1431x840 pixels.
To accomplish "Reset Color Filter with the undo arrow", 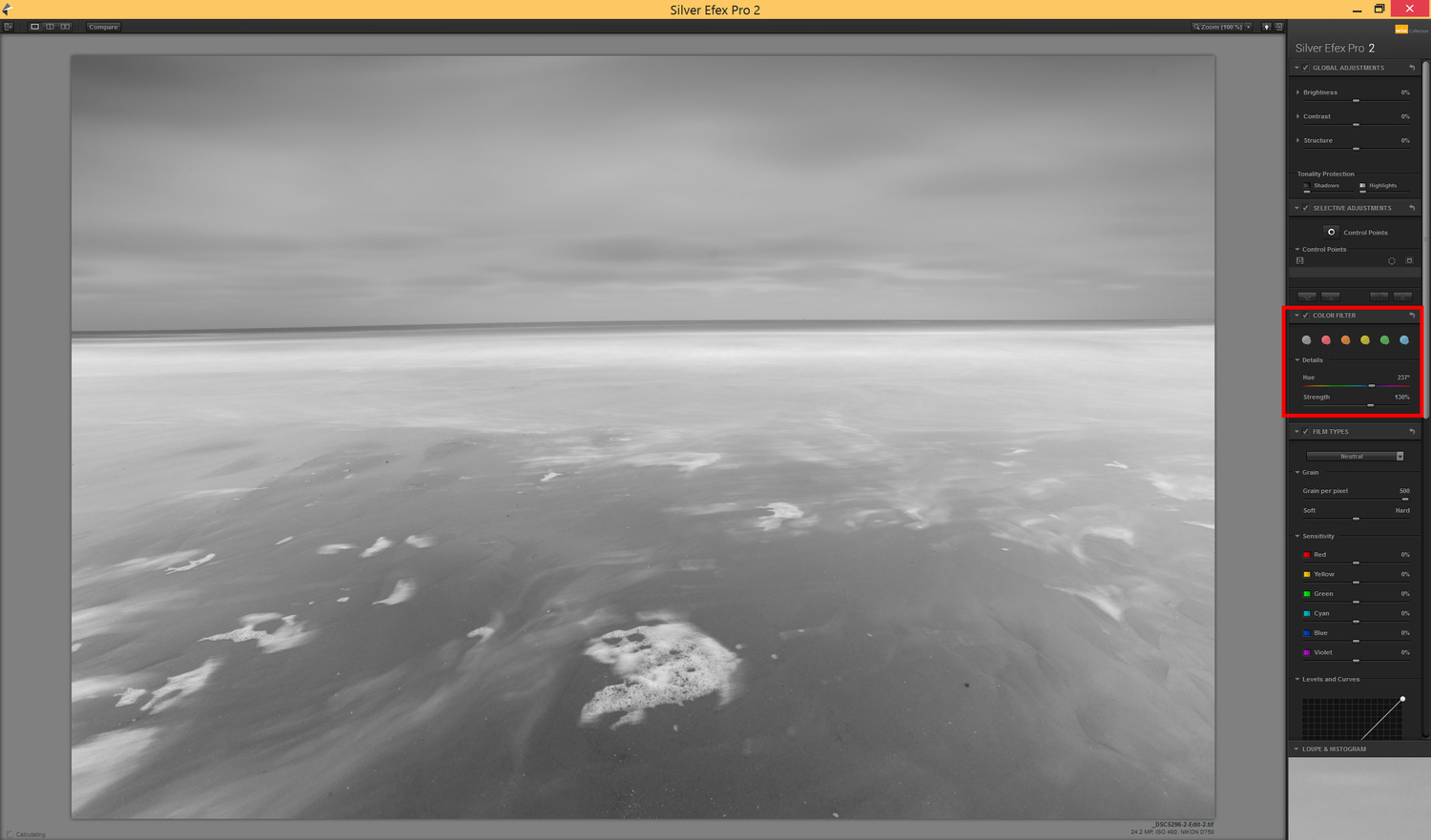I will pos(1412,316).
